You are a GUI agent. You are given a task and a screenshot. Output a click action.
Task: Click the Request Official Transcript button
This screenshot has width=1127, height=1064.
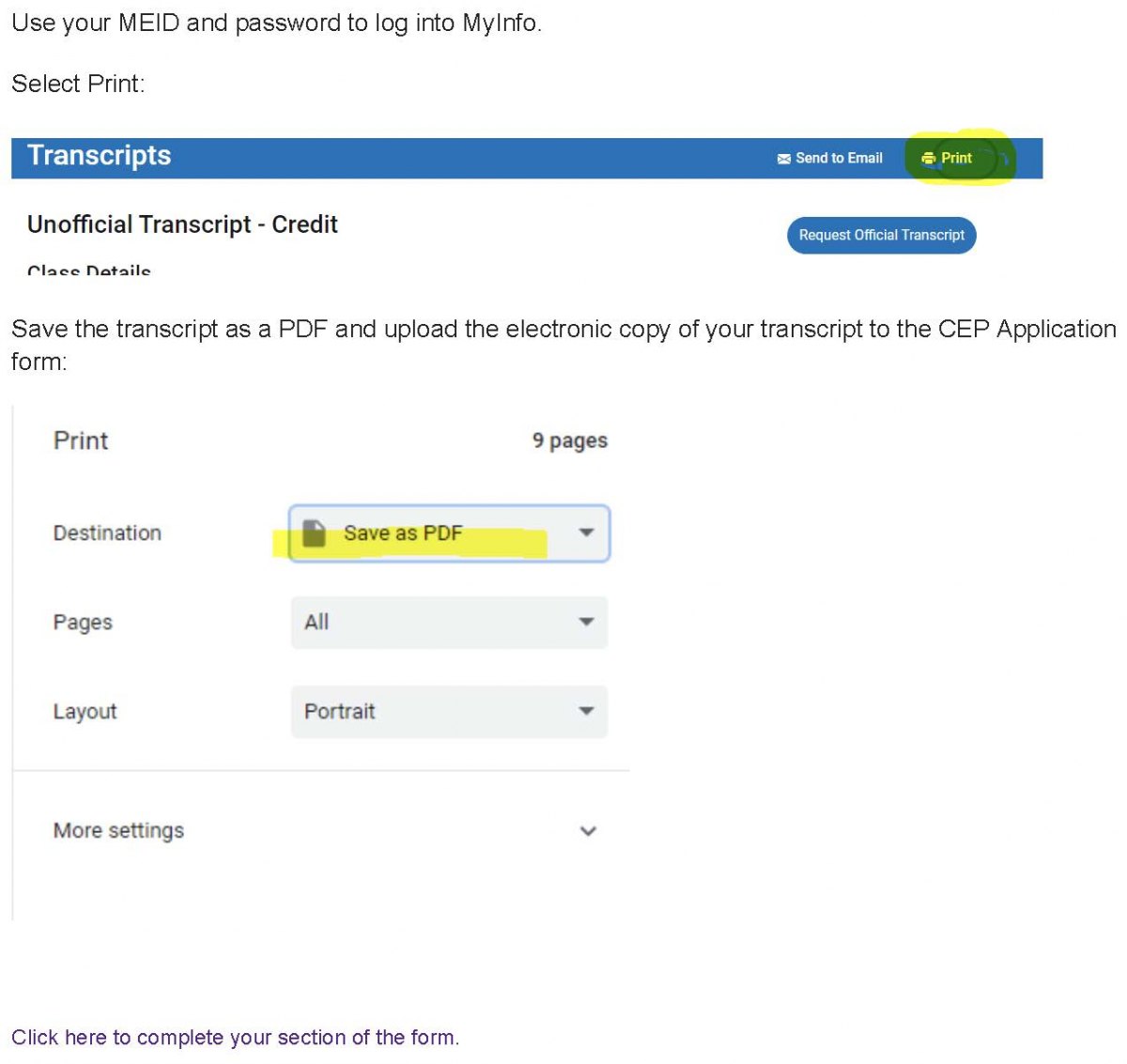click(x=882, y=236)
